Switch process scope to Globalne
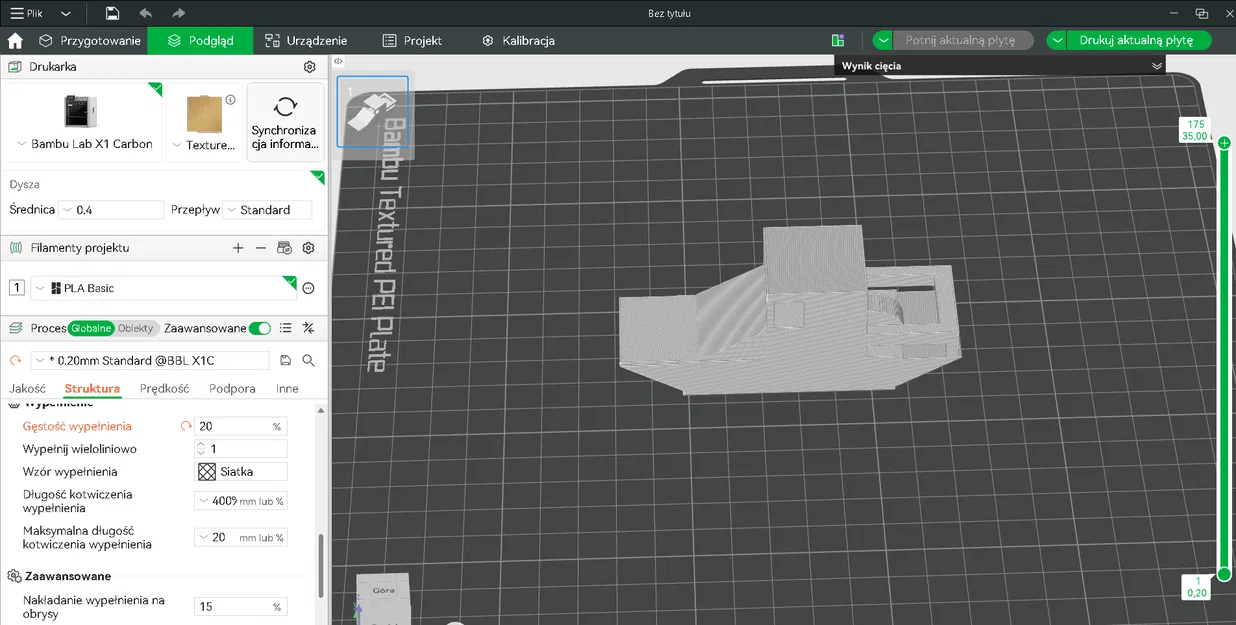 click(91, 327)
